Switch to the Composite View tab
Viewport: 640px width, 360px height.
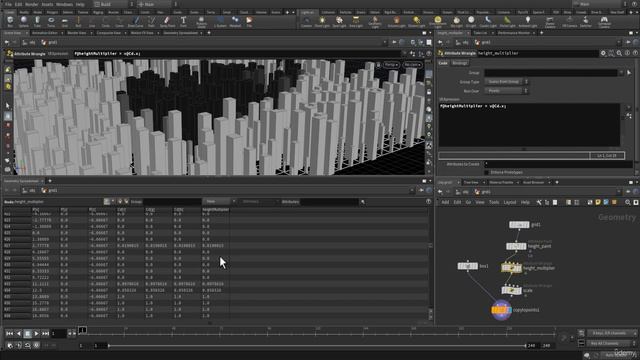109,33
